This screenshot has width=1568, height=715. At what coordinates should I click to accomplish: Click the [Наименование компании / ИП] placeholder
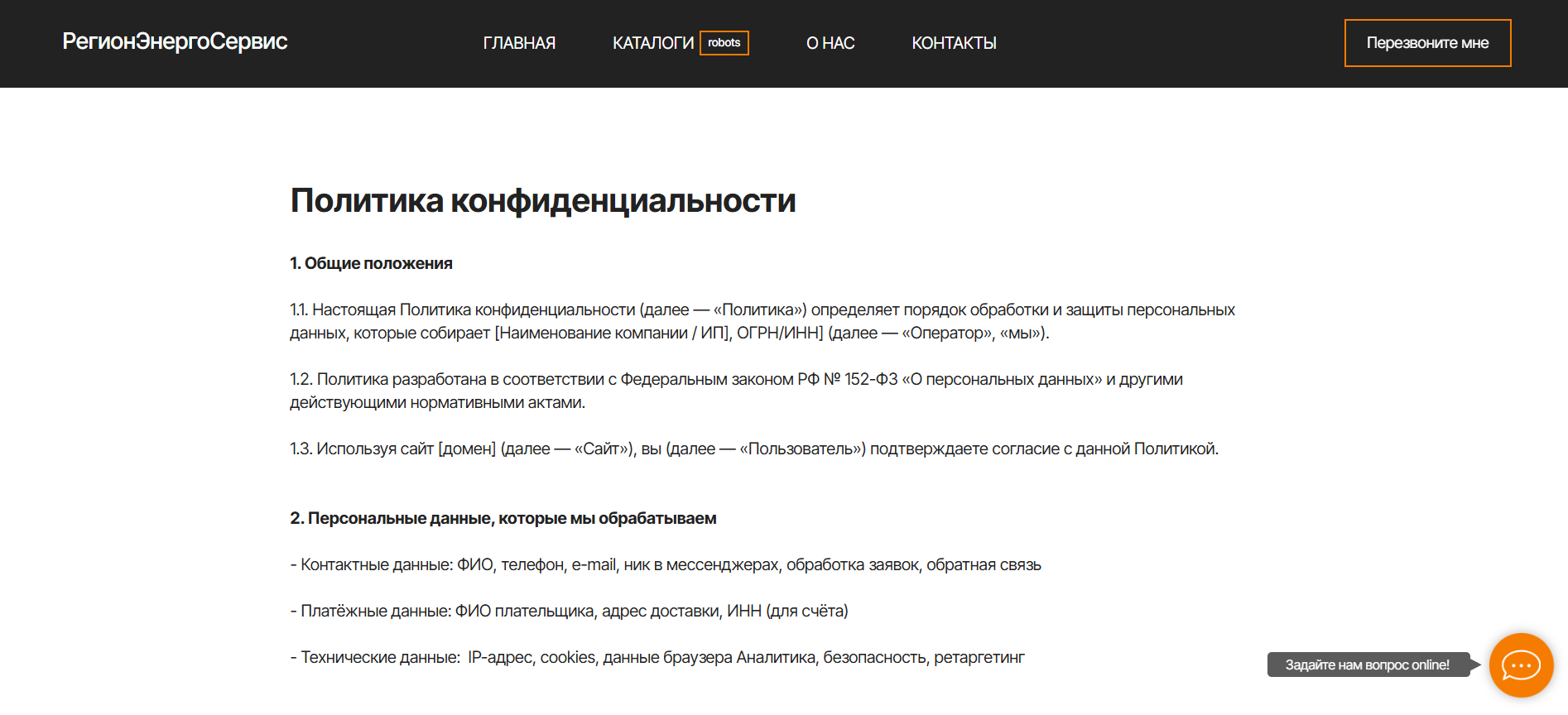pos(613,333)
